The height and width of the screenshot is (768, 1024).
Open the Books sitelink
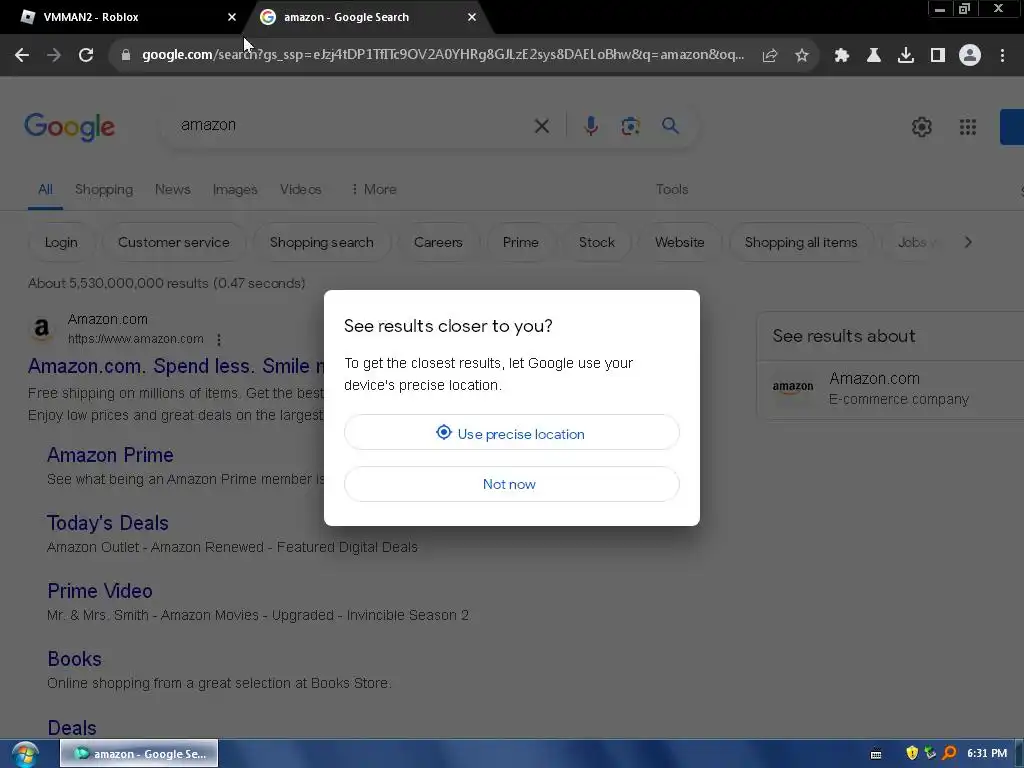74,659
